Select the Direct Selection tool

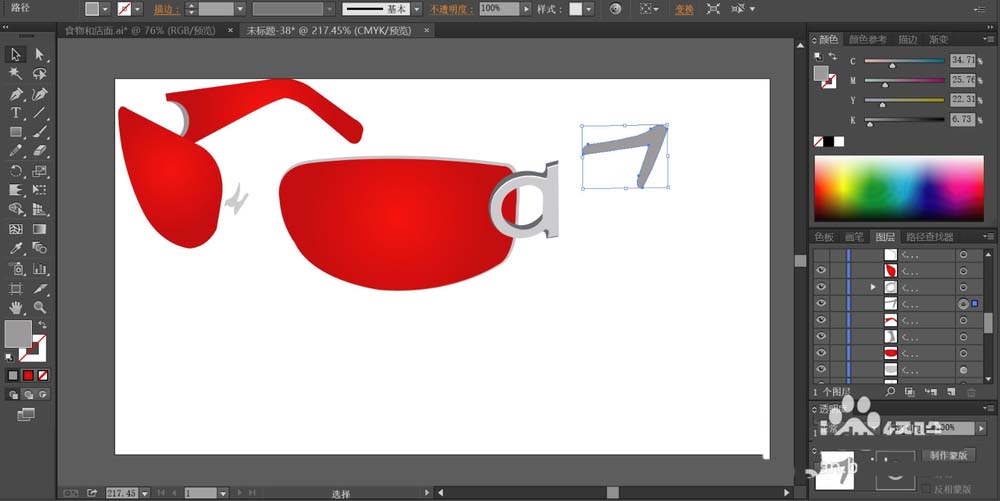click(40, 55)
